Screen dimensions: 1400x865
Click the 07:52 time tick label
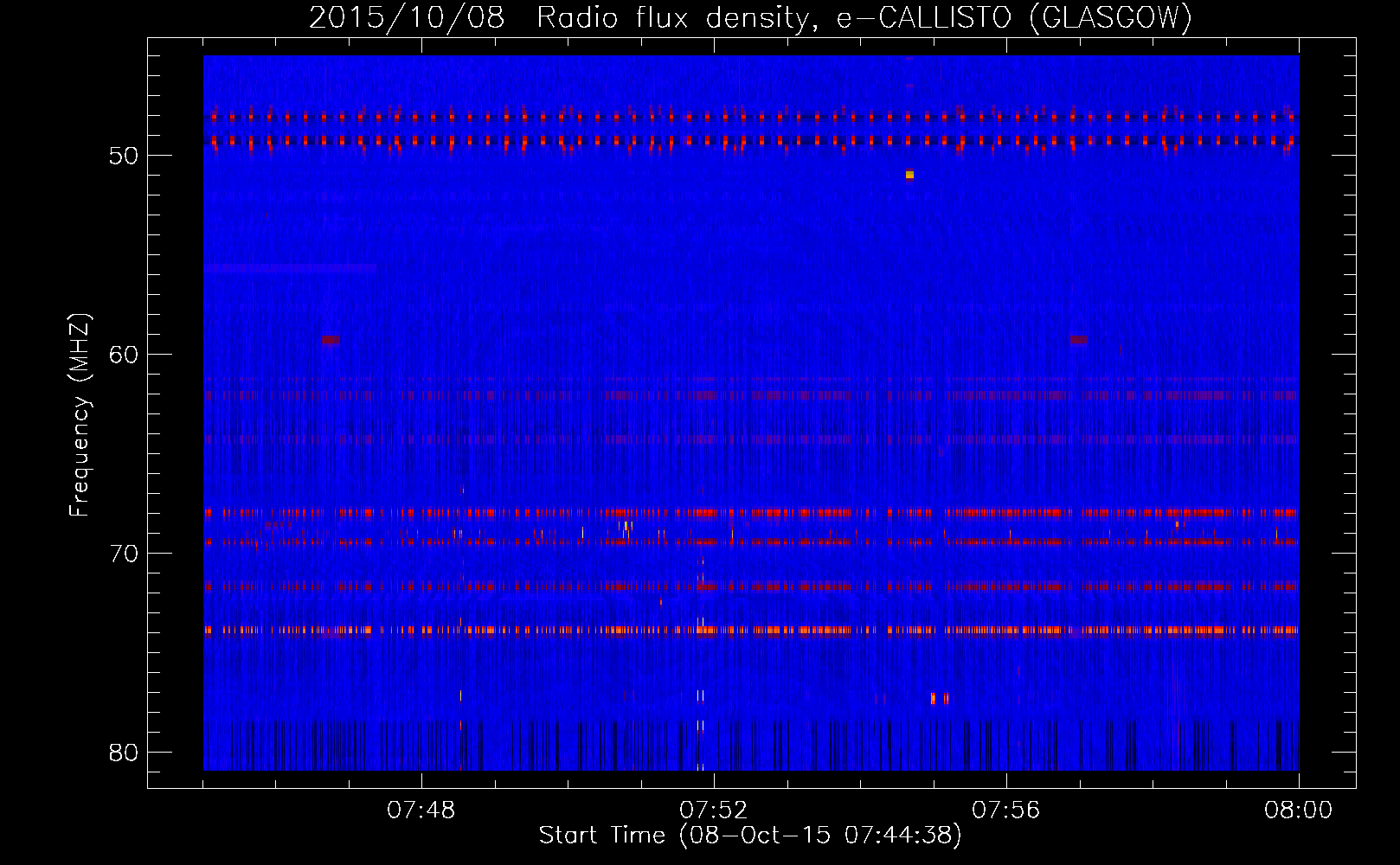coord(714,811)
